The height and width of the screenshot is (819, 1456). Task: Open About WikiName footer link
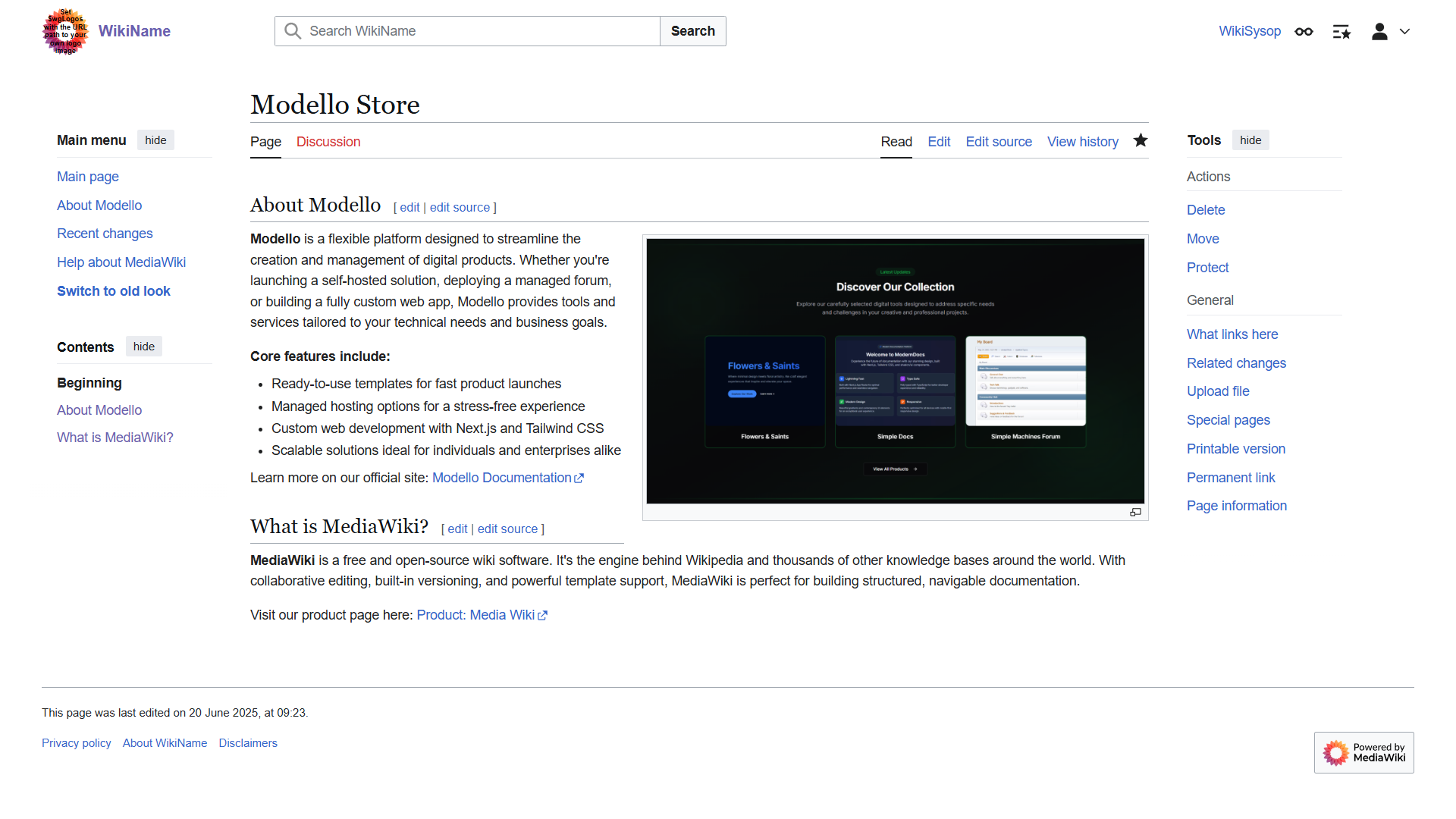[165, 743]
